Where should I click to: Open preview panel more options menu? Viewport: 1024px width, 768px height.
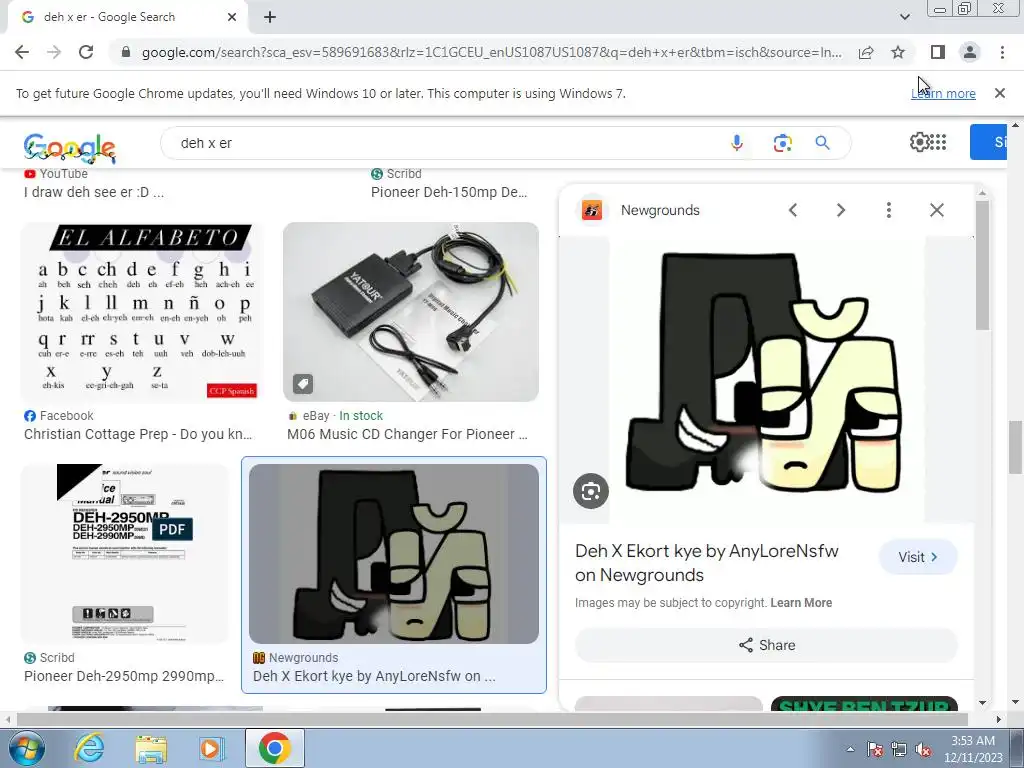point(888,210)
